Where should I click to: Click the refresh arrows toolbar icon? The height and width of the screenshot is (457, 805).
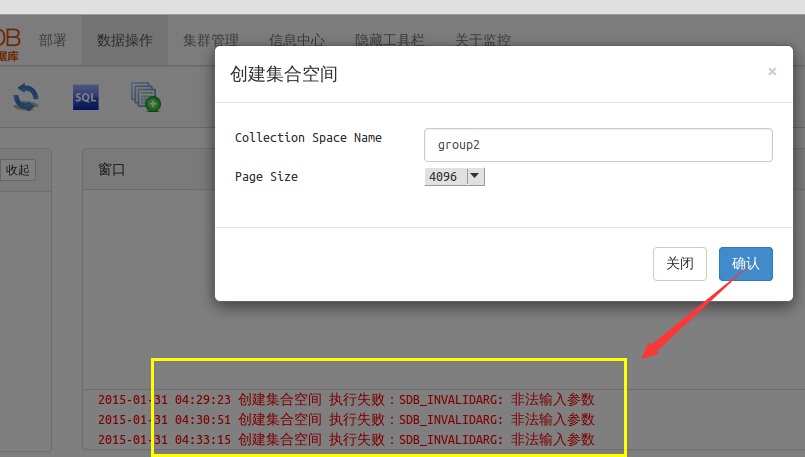pos(25,97)
